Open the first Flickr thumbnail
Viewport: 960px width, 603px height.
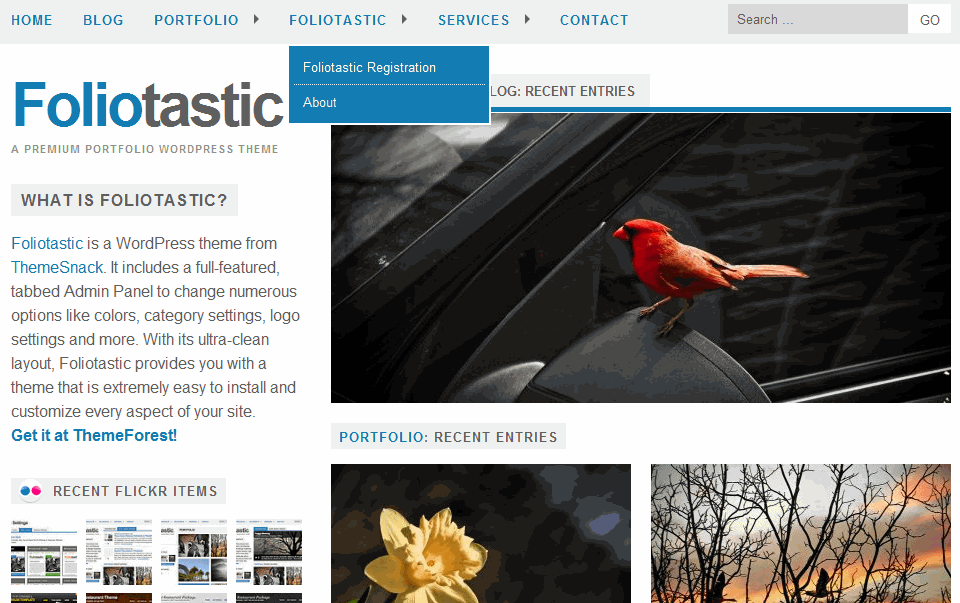tap(44, 553)
